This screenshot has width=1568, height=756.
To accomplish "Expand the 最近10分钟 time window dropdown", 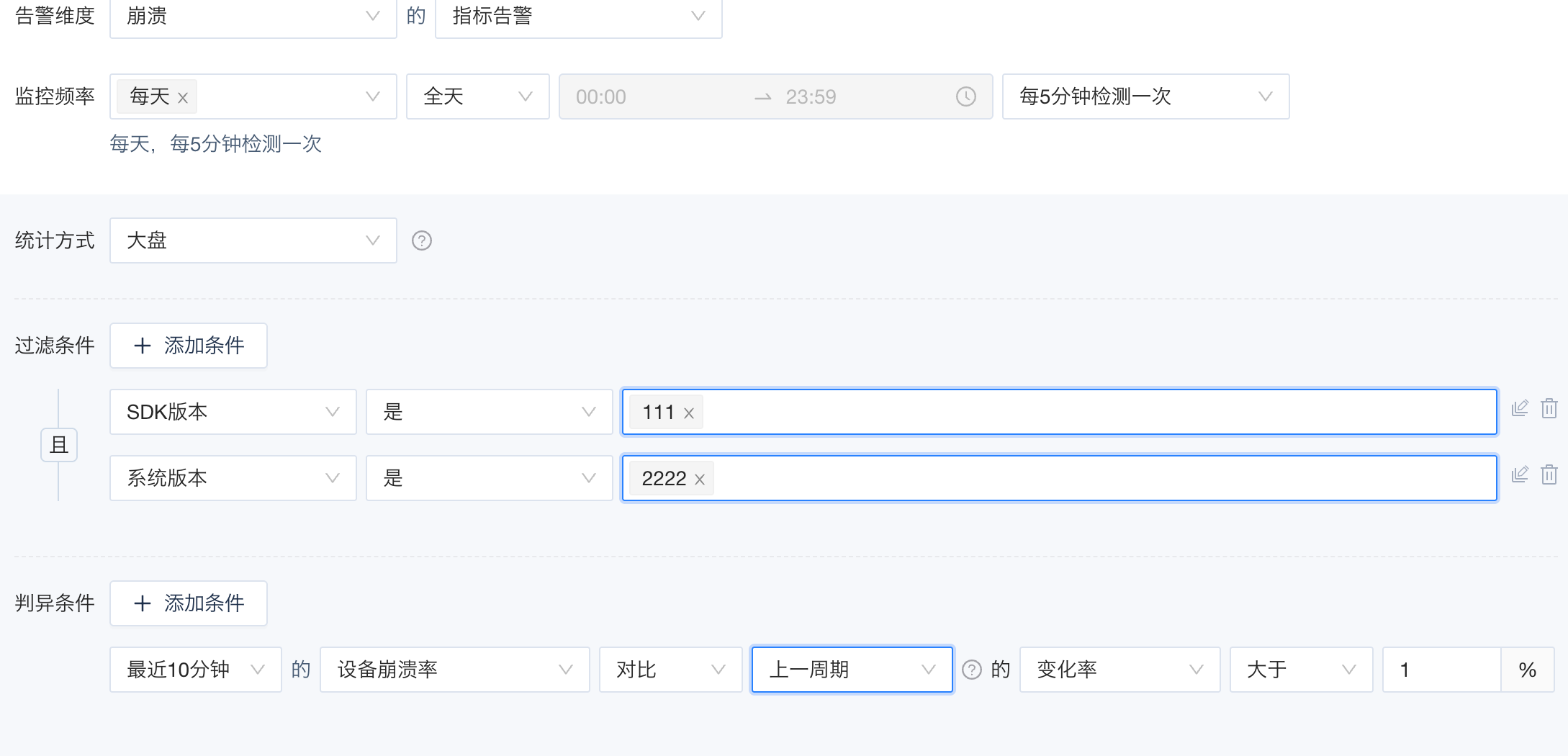I will point(195,670).
